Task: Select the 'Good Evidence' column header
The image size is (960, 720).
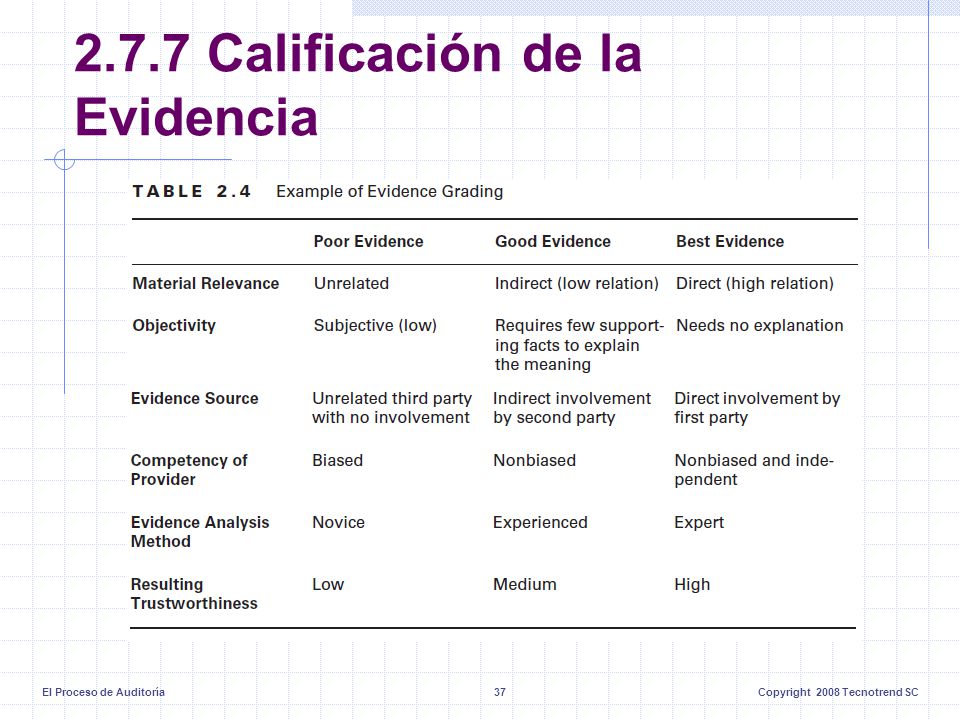Action: pos(553,241)
